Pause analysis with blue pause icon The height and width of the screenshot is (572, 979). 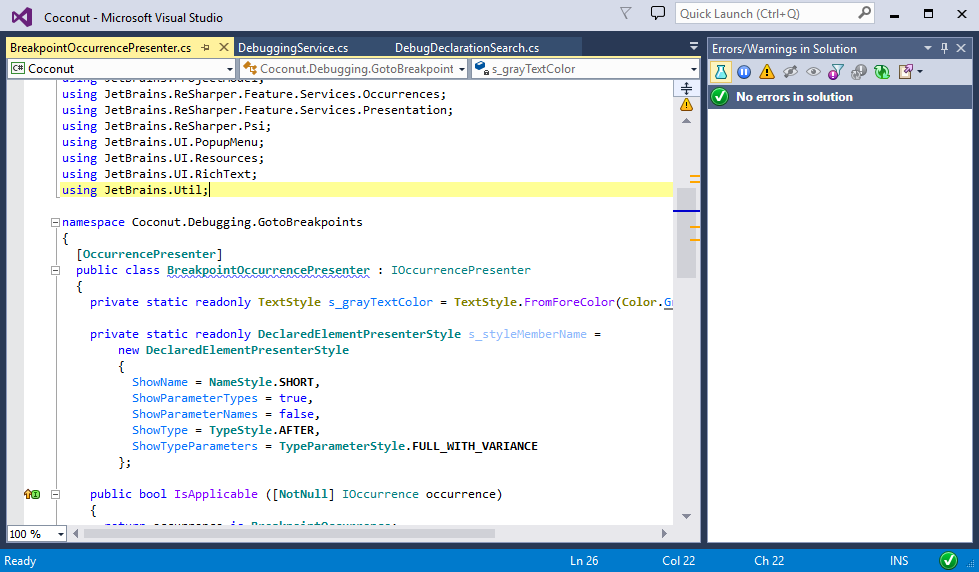point(744,72)
